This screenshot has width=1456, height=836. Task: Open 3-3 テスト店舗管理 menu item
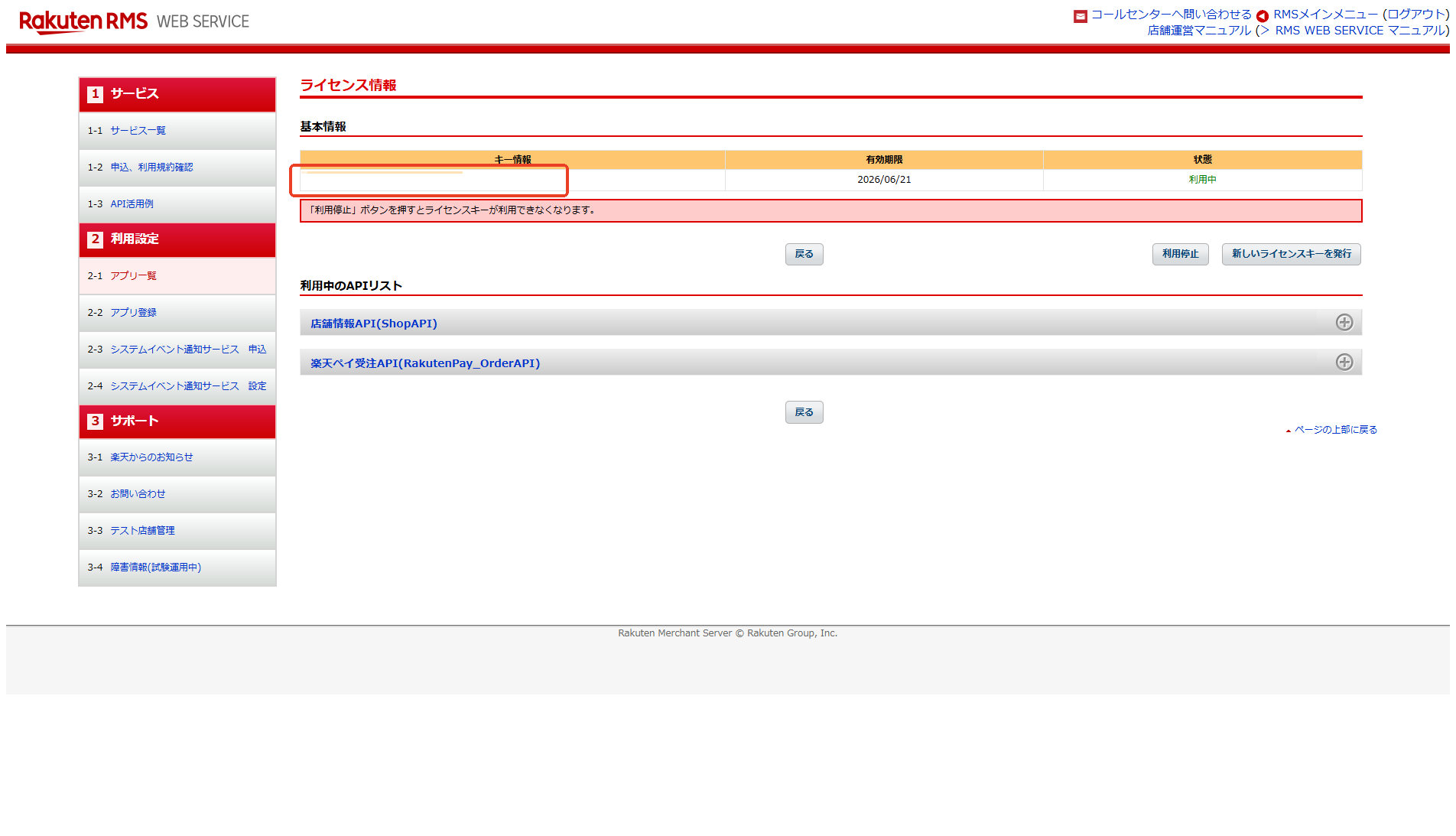click(177, 531)
